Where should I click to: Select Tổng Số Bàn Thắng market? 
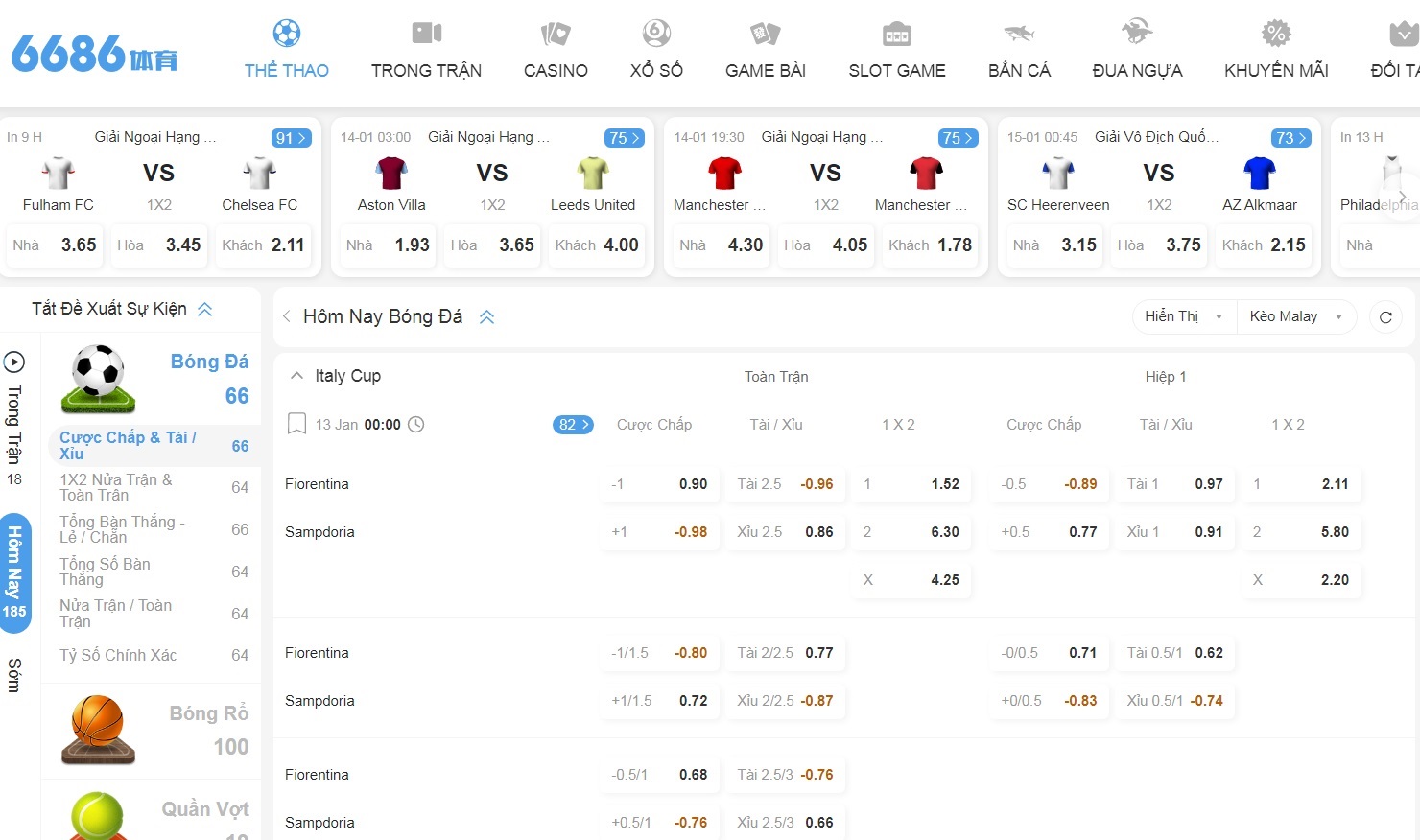pos(154,572)
